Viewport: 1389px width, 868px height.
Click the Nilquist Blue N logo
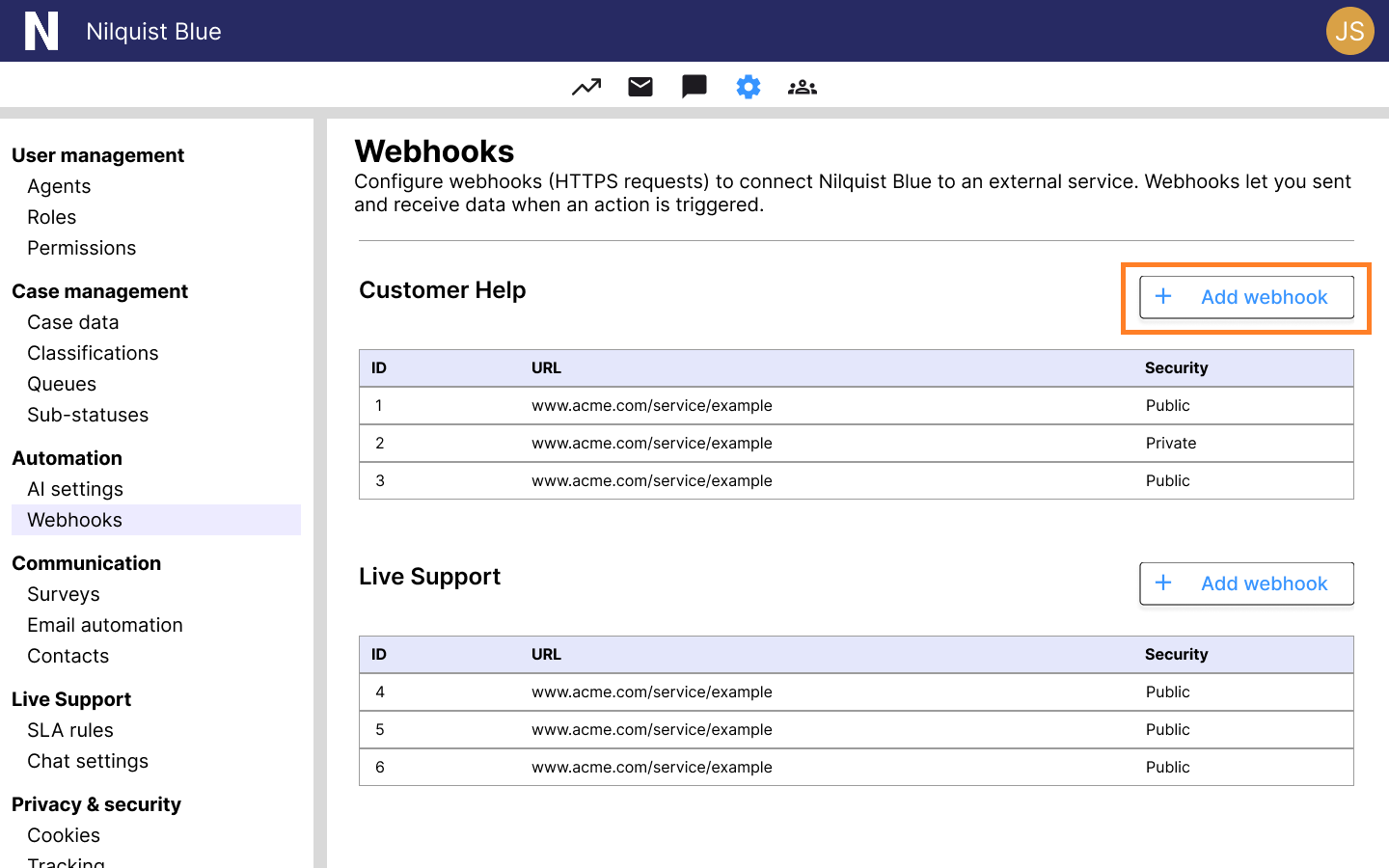click(41, 31)
